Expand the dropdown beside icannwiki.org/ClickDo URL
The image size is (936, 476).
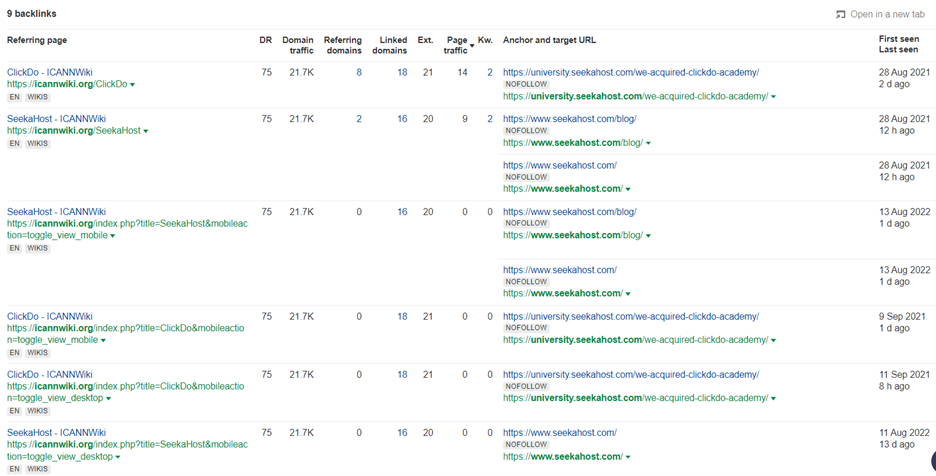pos(133,85)
